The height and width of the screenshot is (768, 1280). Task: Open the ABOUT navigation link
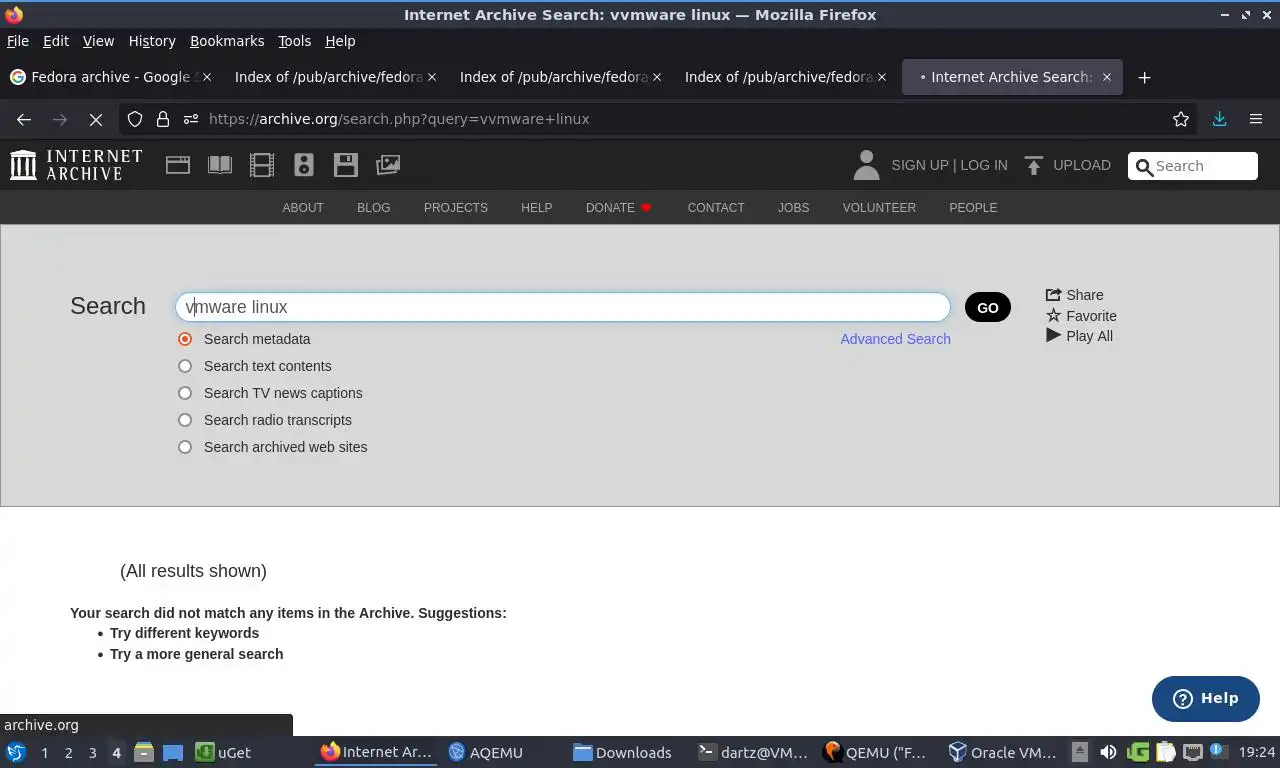[x=303, y=208]
